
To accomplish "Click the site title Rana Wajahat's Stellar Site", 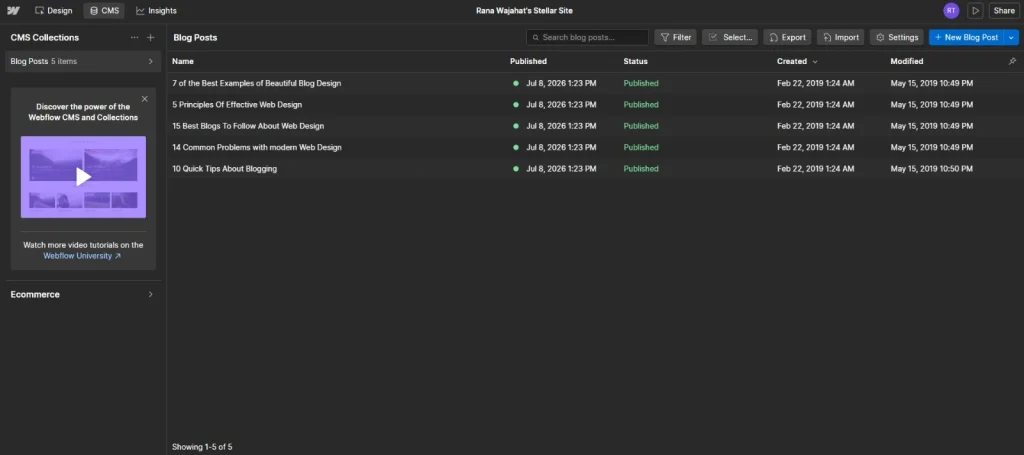I will 524,10.
